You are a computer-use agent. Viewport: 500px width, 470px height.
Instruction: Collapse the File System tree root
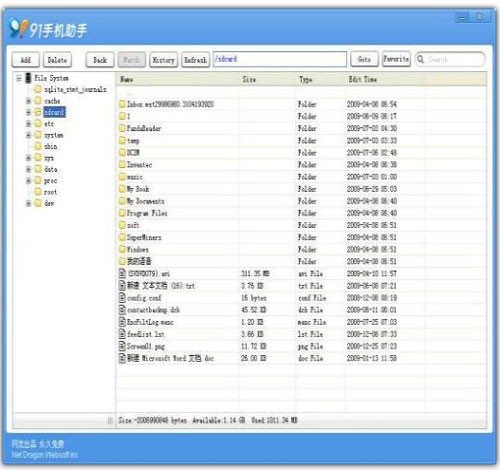coord(19,78)
